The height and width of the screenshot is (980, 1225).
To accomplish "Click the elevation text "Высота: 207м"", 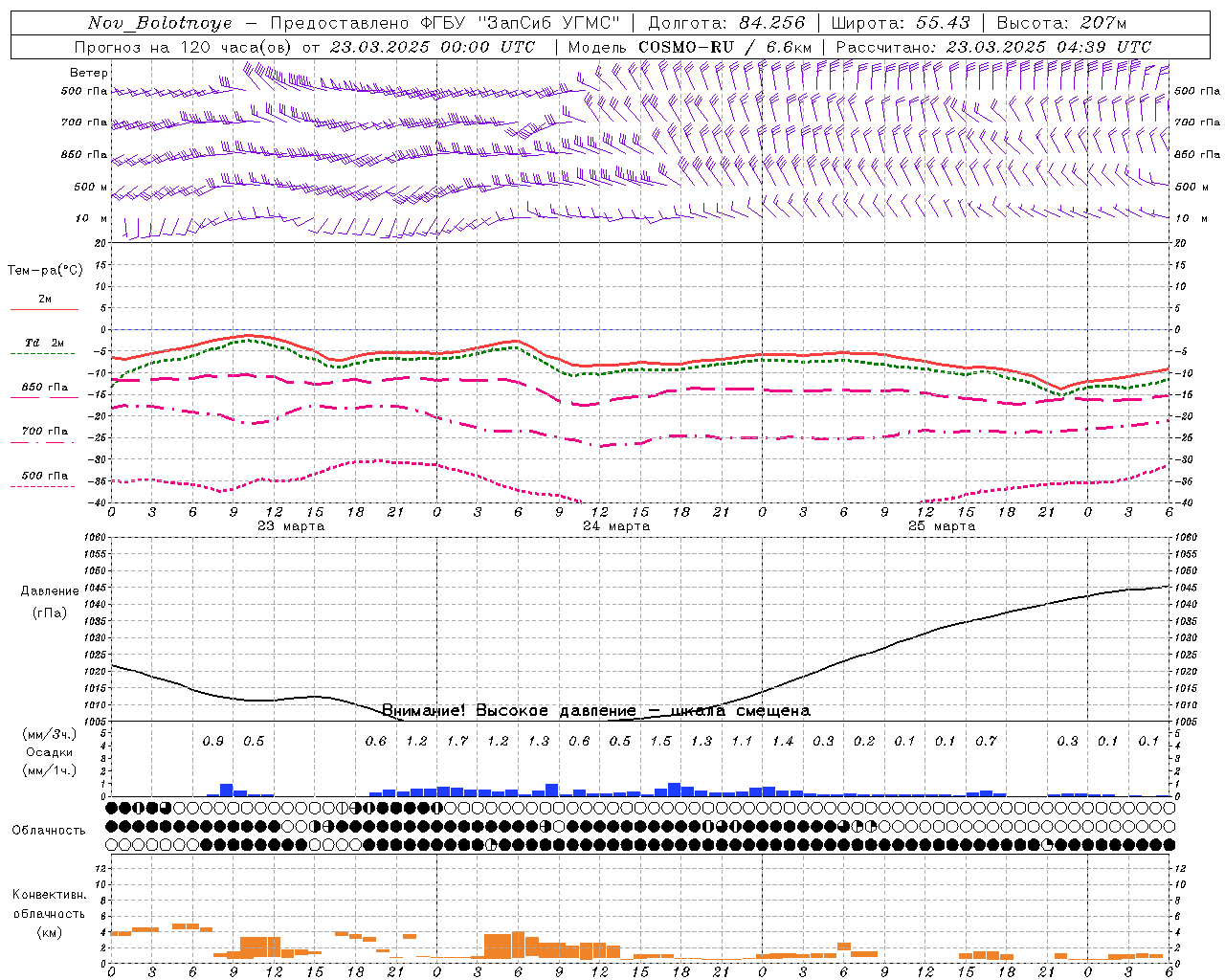I will tap(1061, 23).
